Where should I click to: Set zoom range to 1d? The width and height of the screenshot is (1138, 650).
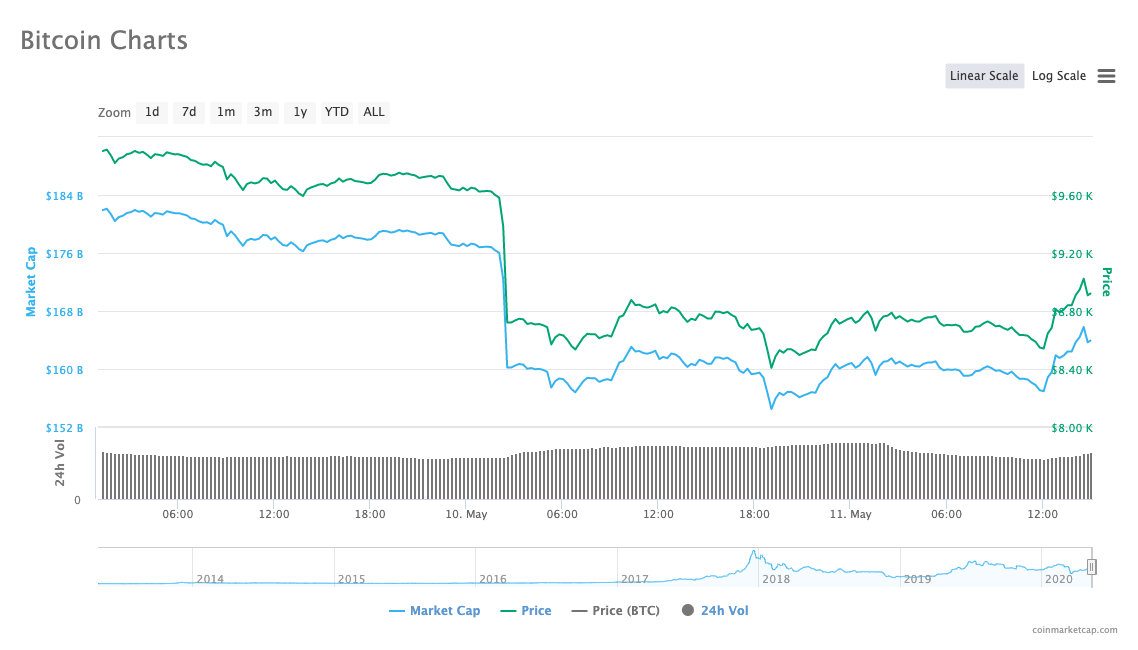(x=152, y=112)
